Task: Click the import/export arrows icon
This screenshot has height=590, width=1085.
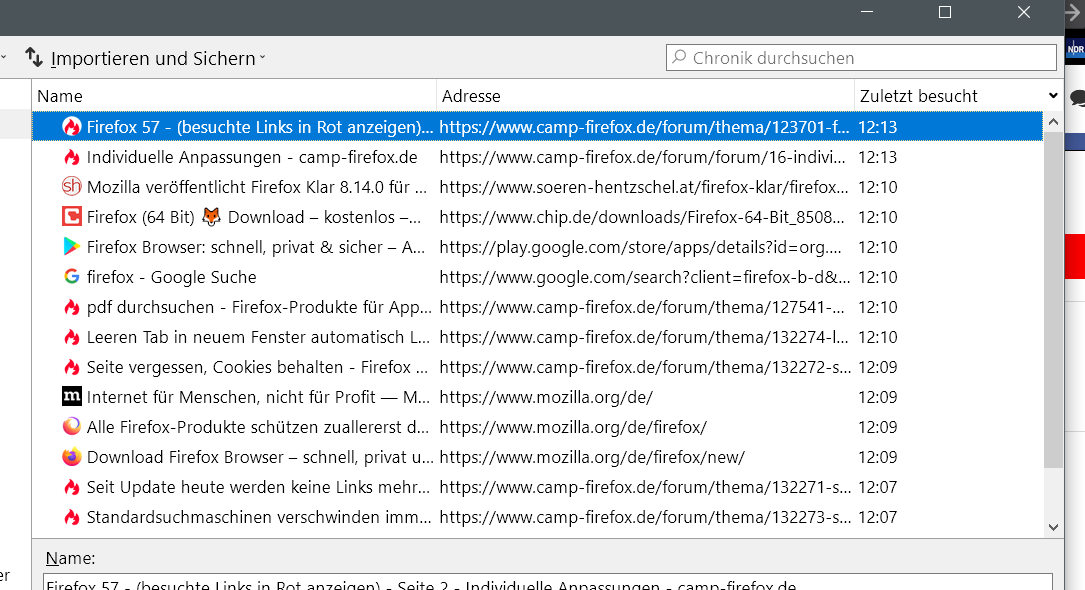Action: click(34, 57)
